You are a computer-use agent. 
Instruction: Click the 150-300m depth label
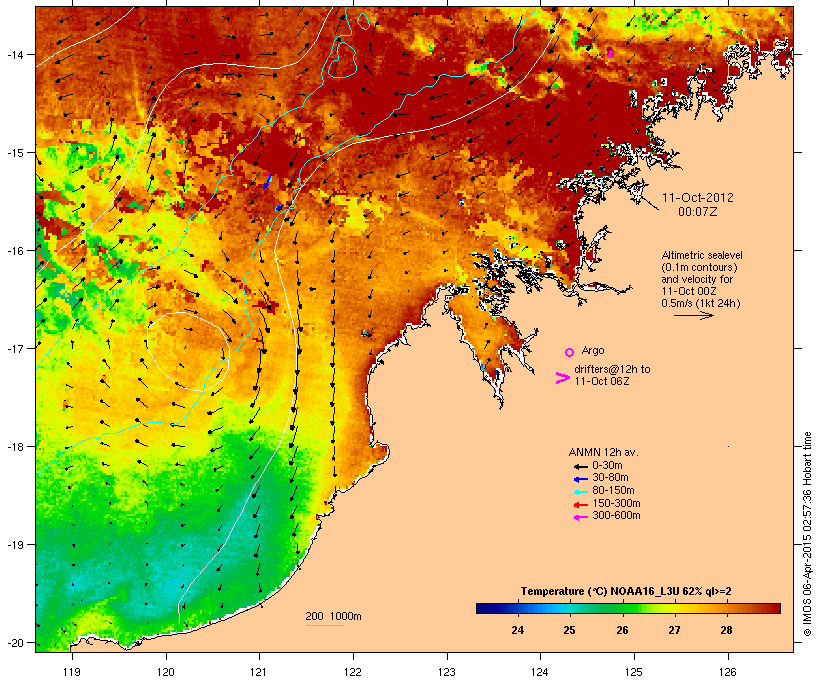pyautogui.click(x=616, y=504)
